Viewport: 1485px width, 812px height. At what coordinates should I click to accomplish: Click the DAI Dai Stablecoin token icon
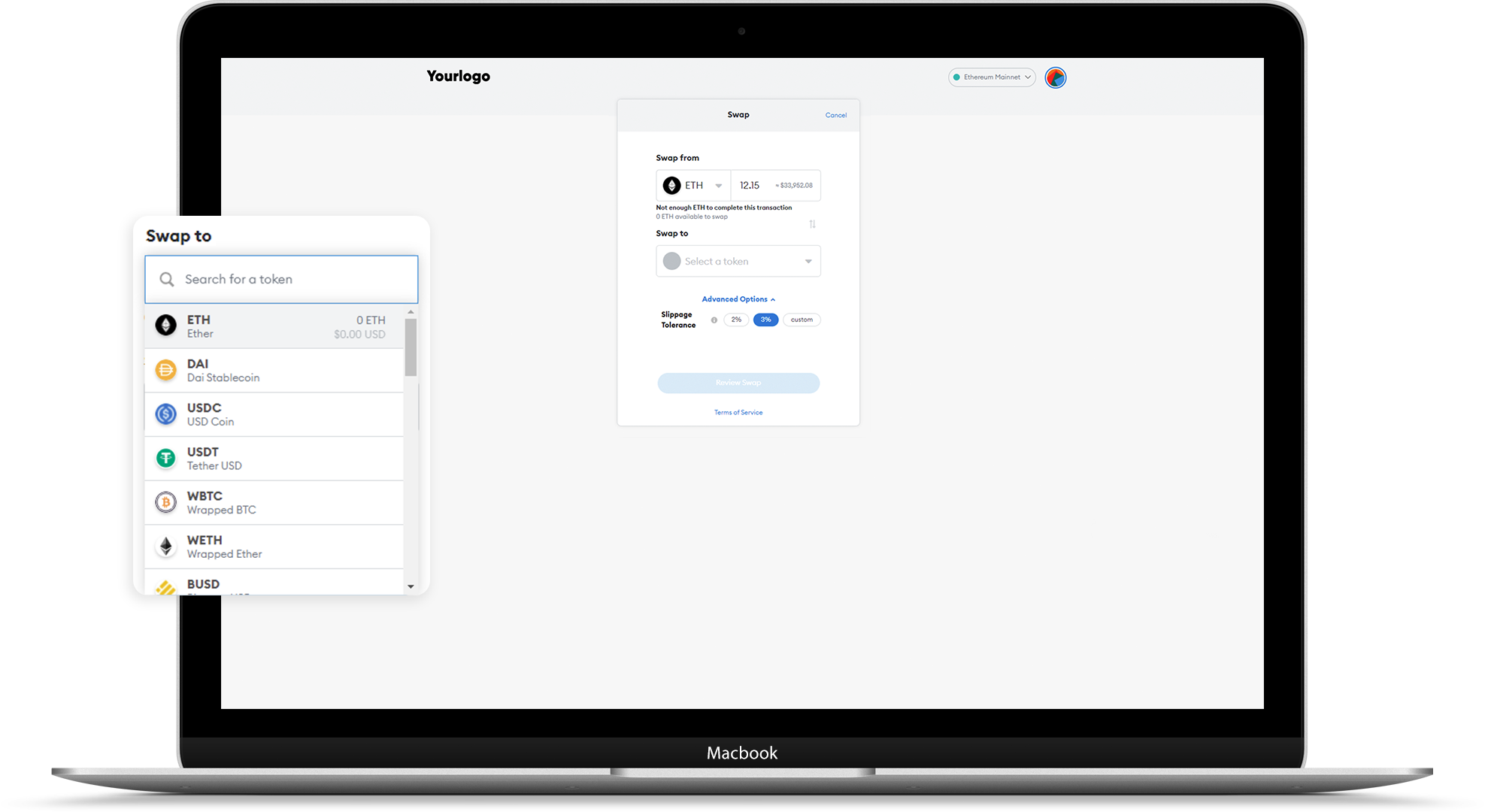(165, 370)
